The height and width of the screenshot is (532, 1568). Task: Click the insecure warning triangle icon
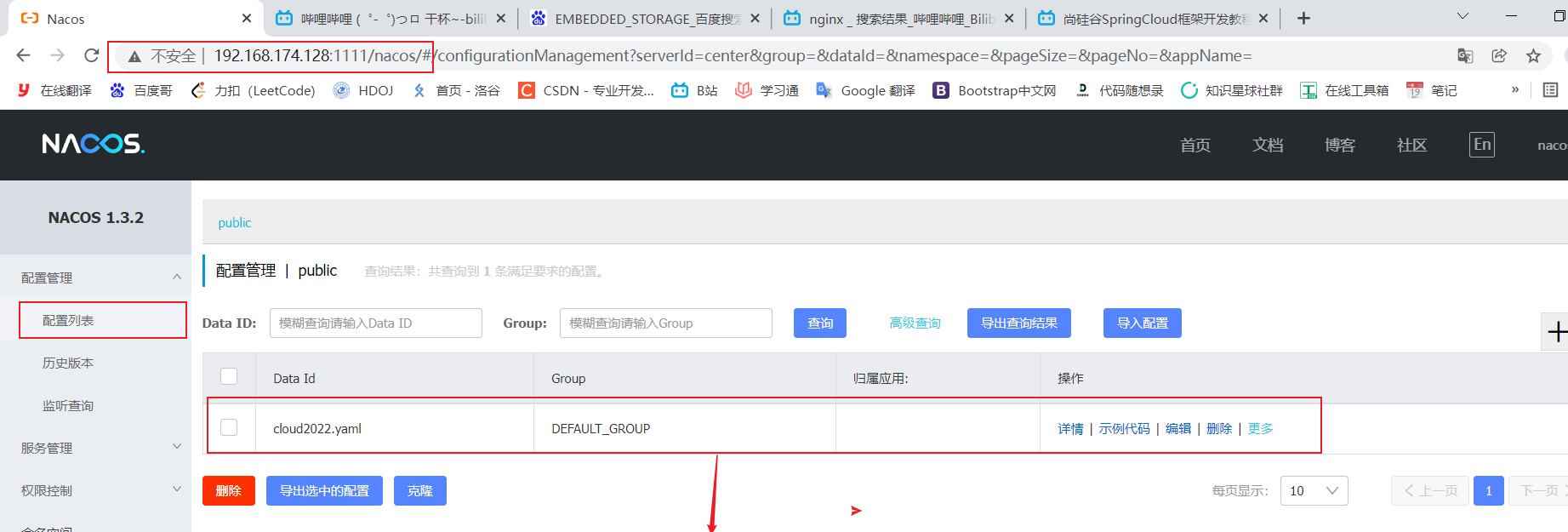point(134,56)
